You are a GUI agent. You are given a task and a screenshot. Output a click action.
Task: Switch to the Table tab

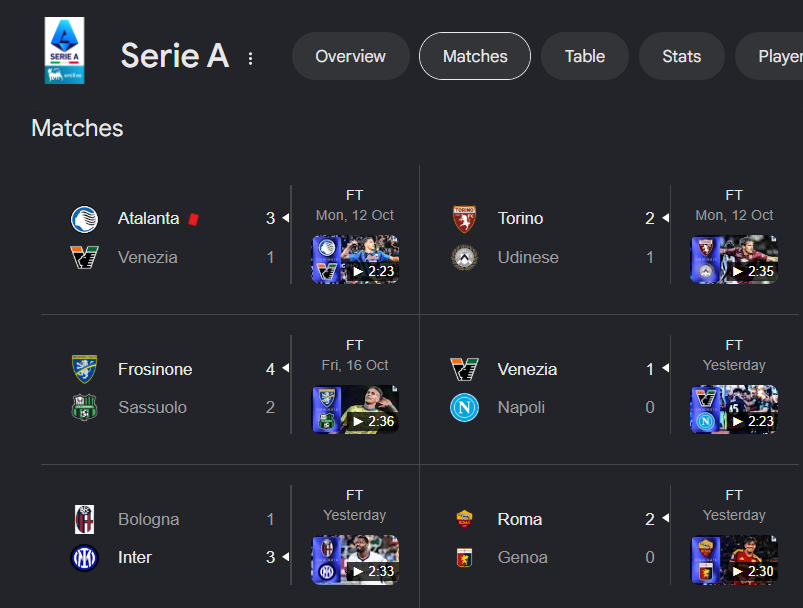(x=585, y=56)
